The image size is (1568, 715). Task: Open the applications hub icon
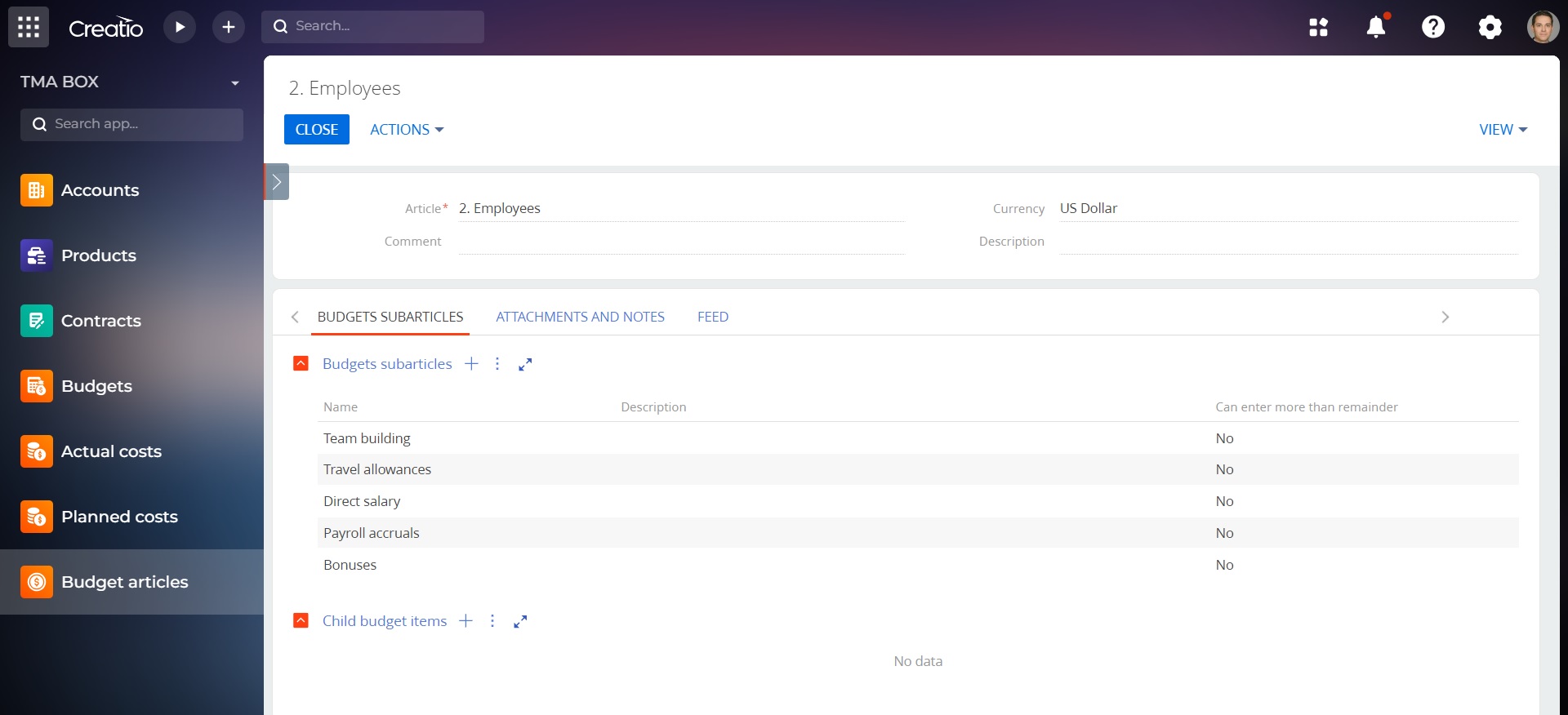pos(1318,27)
